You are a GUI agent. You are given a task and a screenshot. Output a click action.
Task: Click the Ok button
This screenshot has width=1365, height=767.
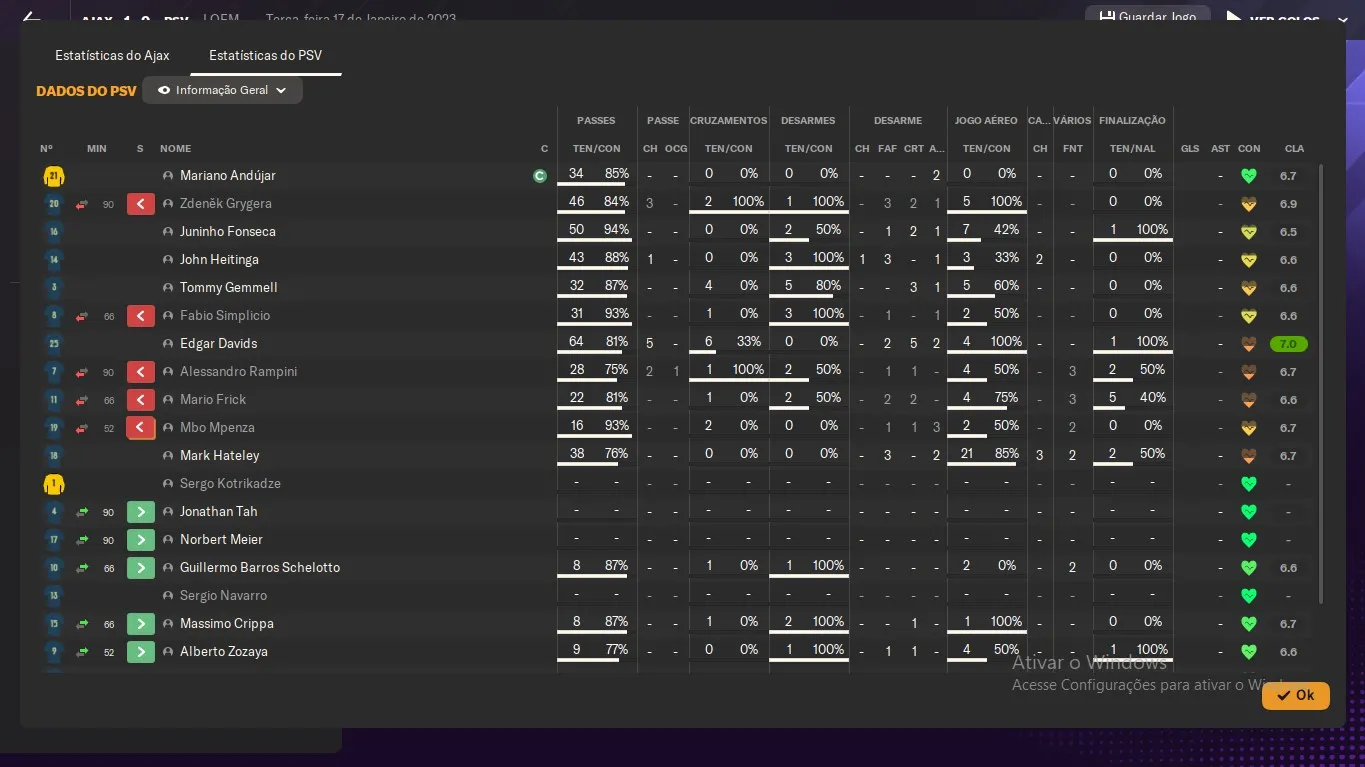(1295, 695)
